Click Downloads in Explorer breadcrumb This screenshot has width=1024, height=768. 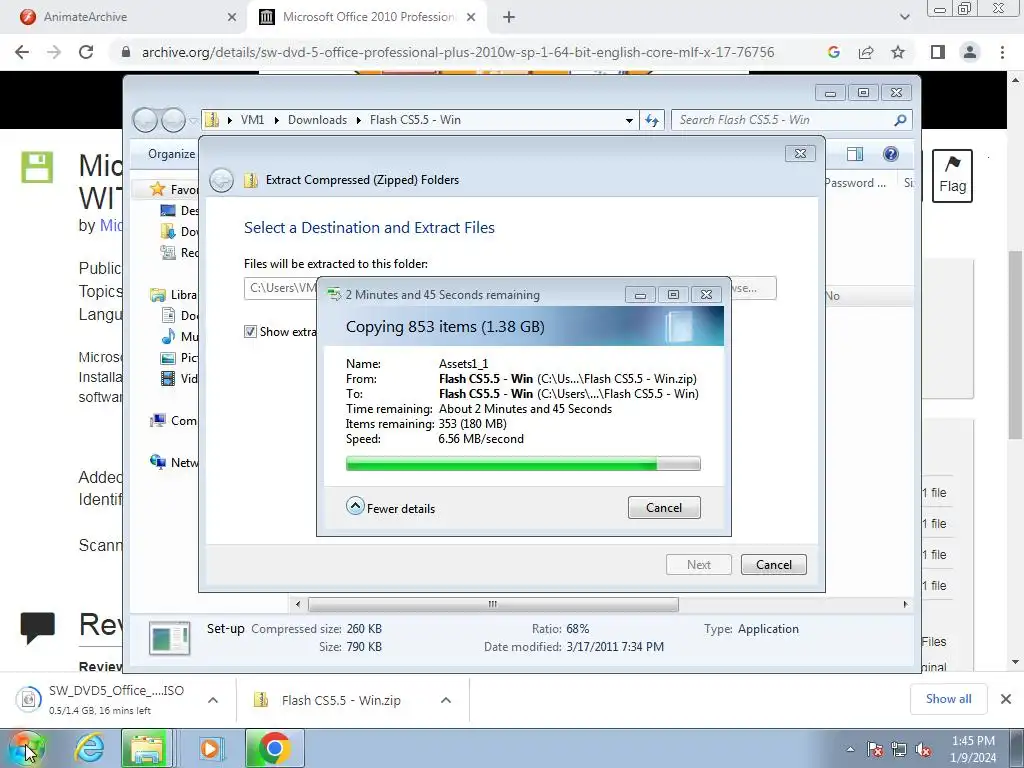317,120
